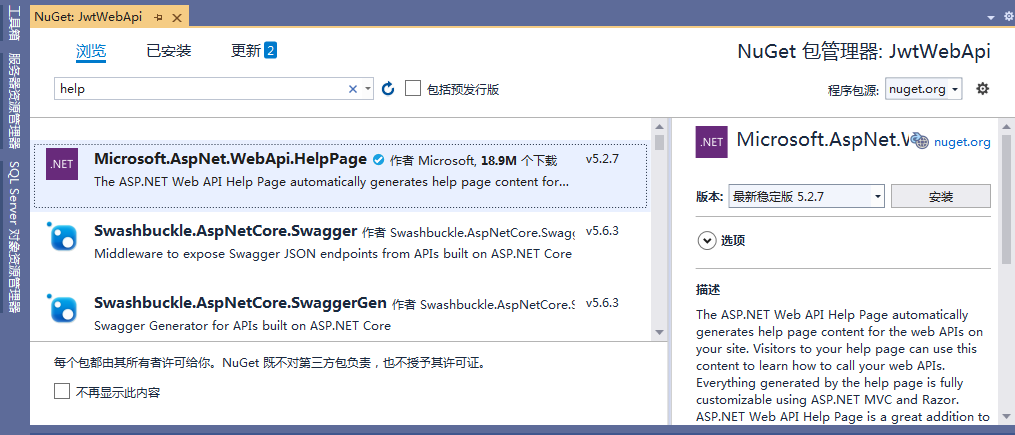Open the nuget.org link in details pane
Image resolution: width=1015 pixels, height=435 pixels.
[962, 142]
